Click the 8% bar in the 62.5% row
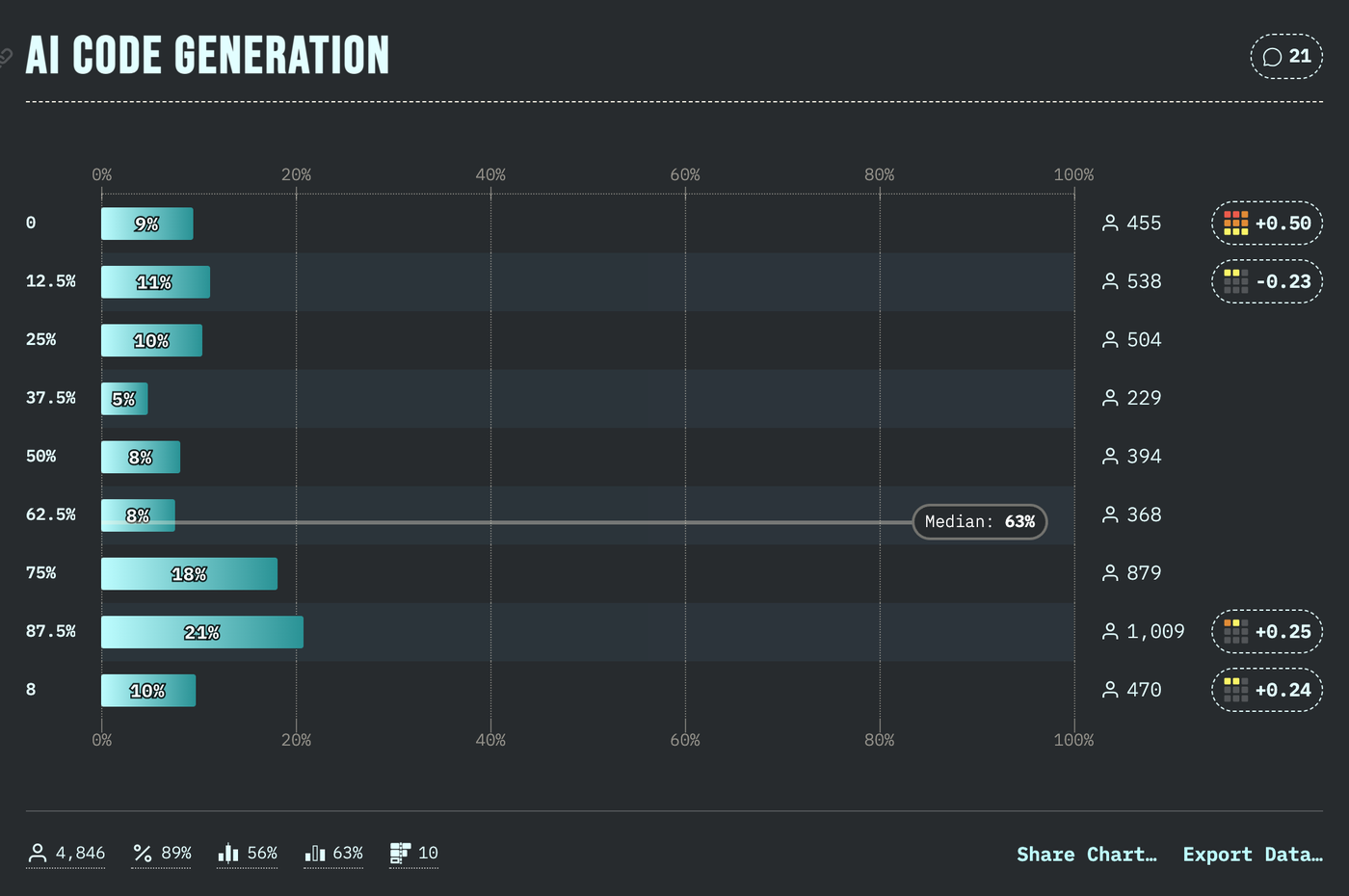This screenshot has height=896, width=1349. point(138,515)
